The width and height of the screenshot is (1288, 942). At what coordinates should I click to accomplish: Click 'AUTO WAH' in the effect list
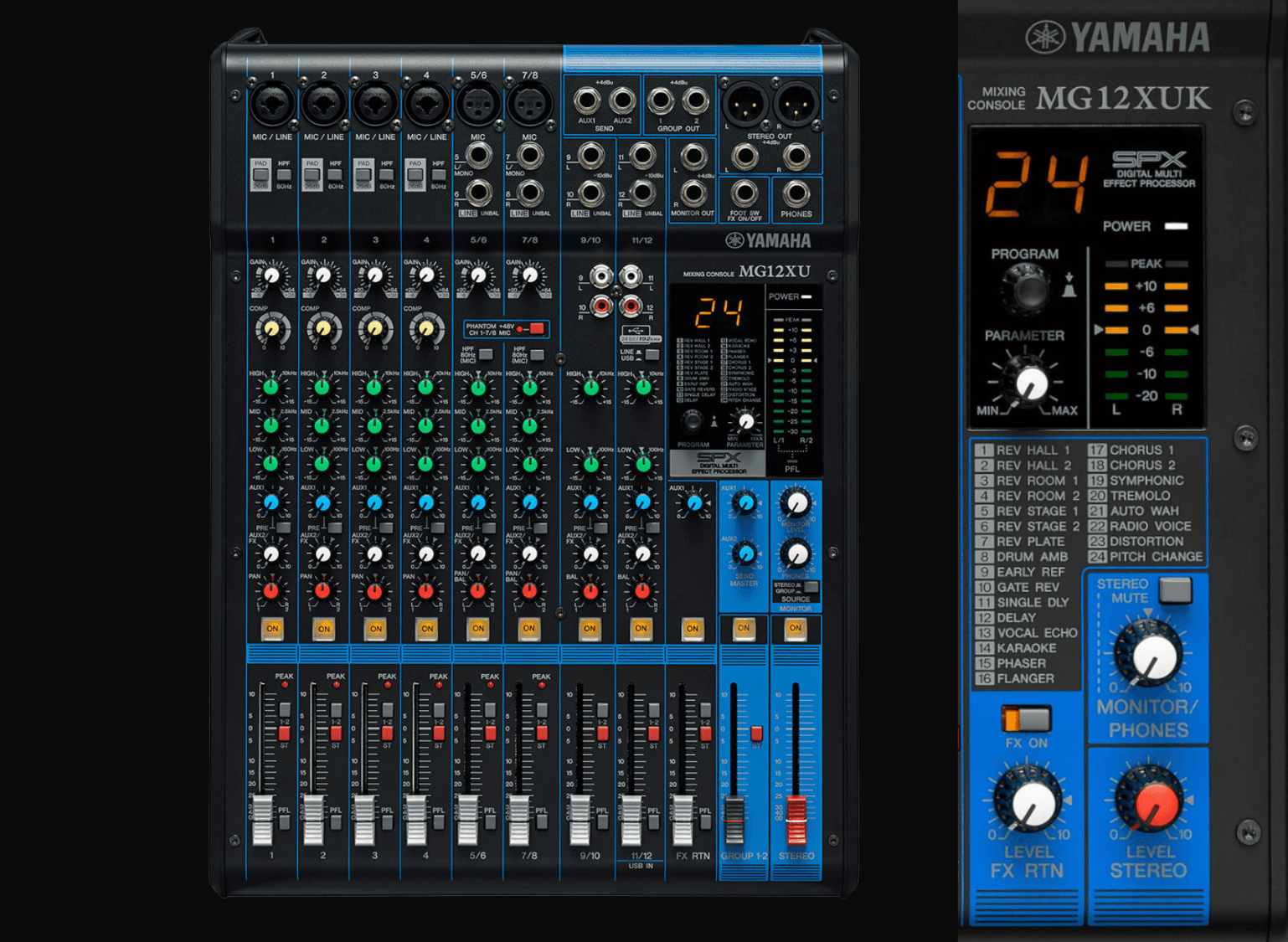pyautogui.click(x=1145, y=511)
